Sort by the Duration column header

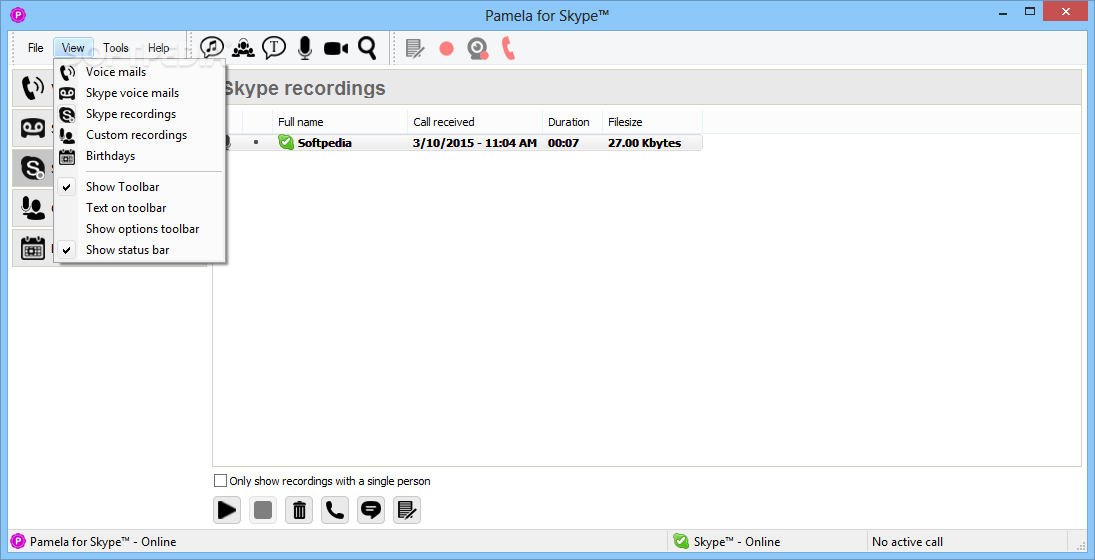tap(573, 121)
